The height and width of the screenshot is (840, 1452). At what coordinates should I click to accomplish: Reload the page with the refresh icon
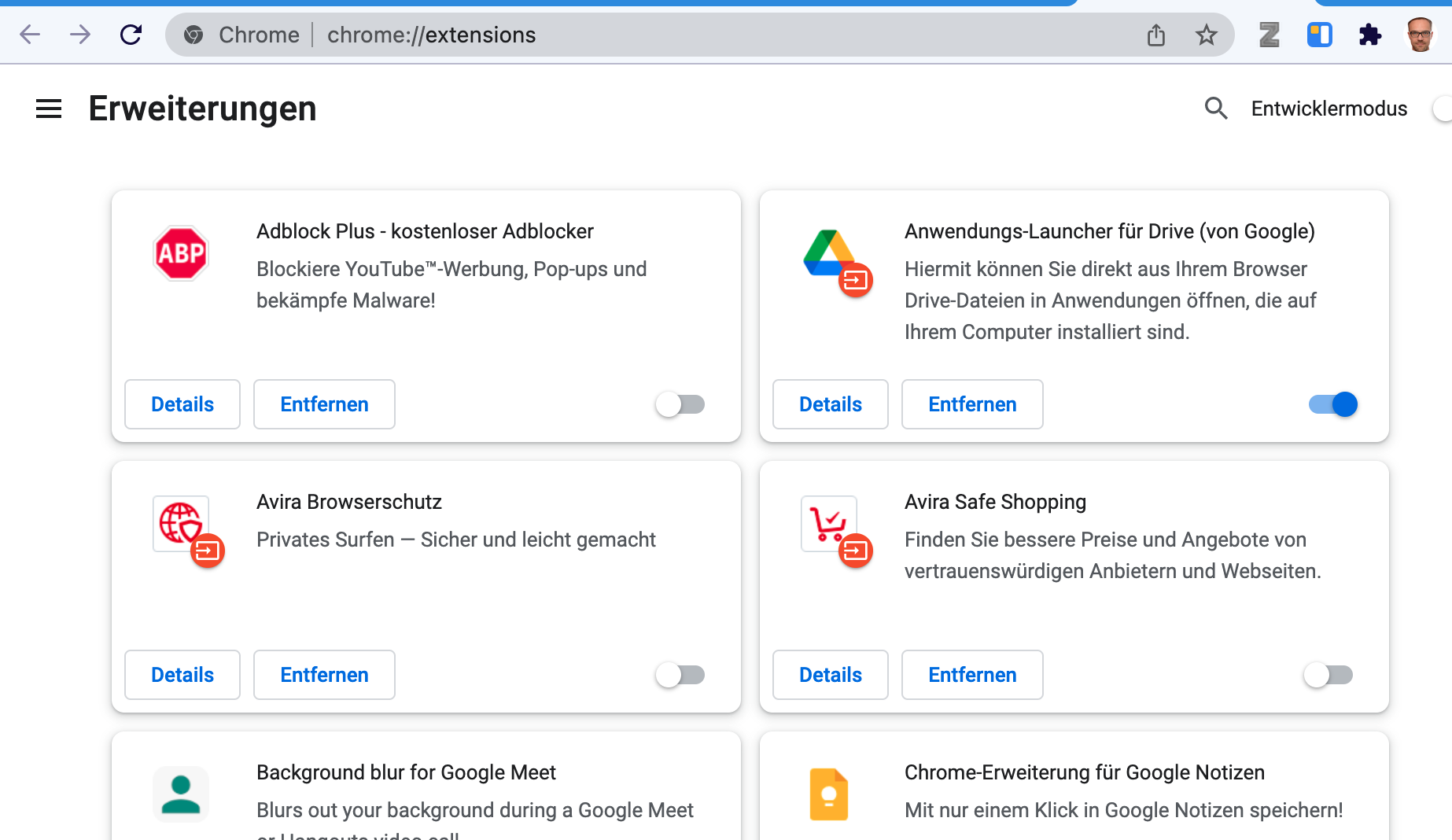(131, 35)
